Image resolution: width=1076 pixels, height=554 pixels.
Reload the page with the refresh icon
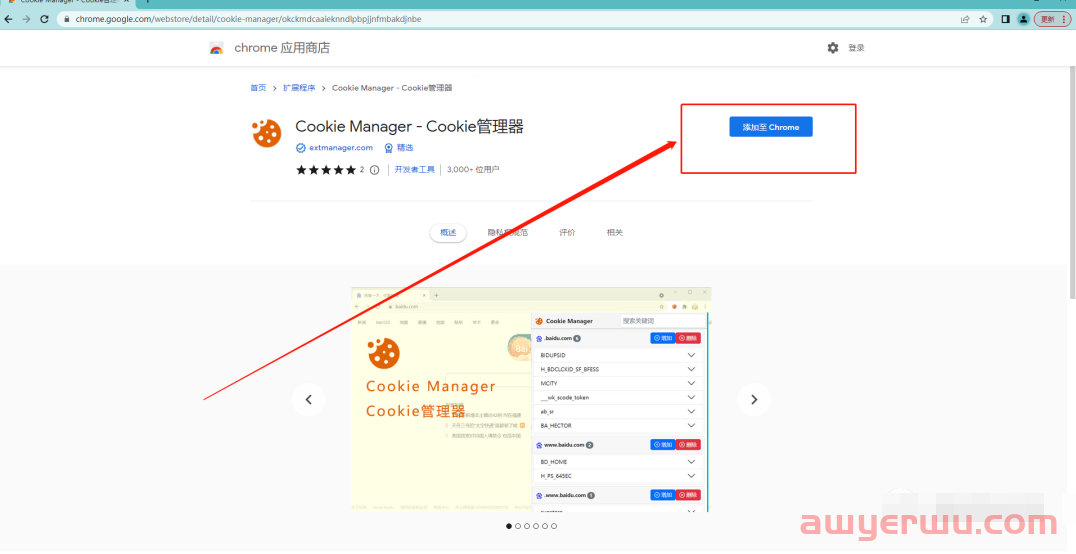coord(45,19)
